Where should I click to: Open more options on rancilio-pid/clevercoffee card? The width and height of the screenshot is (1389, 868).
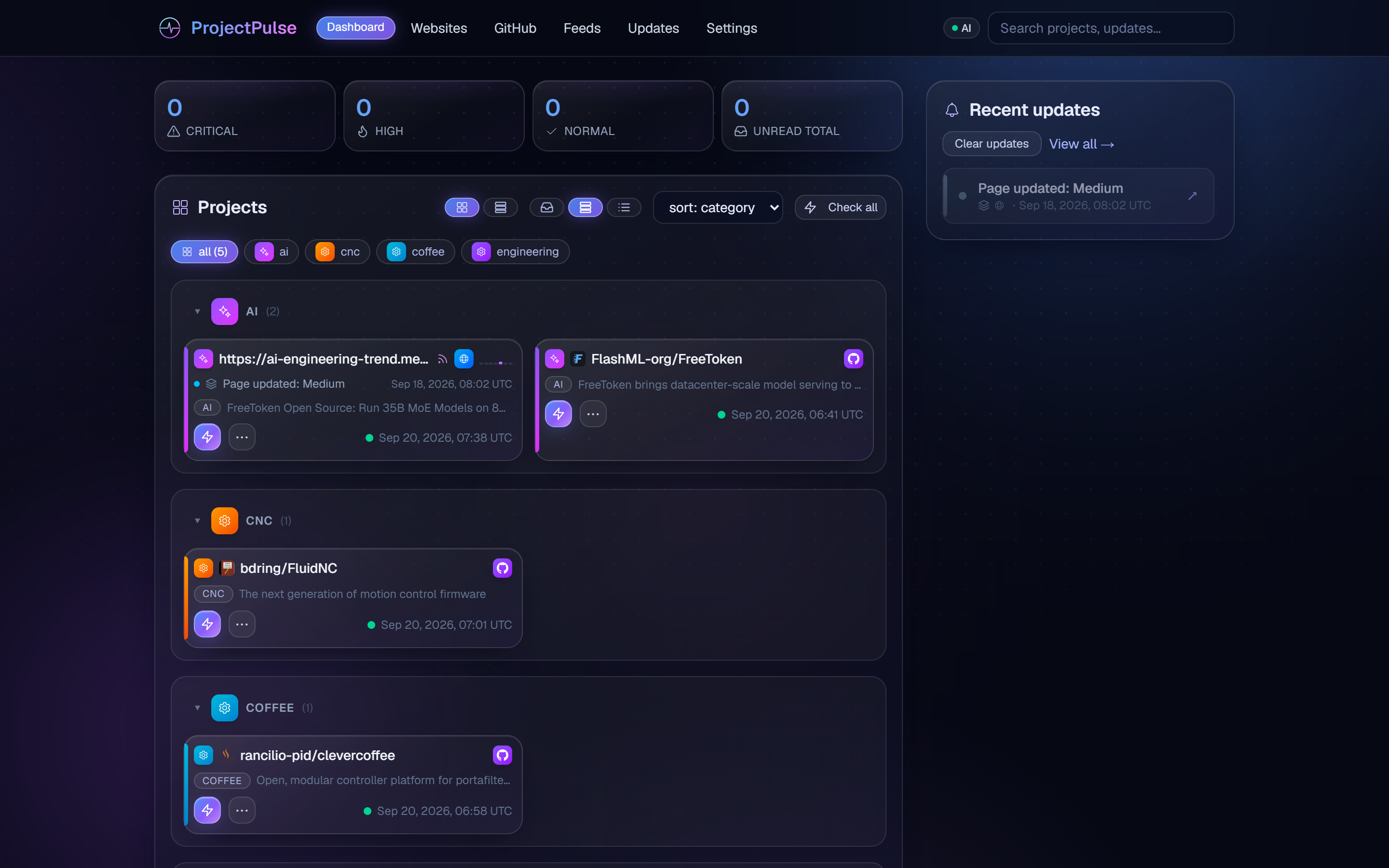(x=242, y=810)
